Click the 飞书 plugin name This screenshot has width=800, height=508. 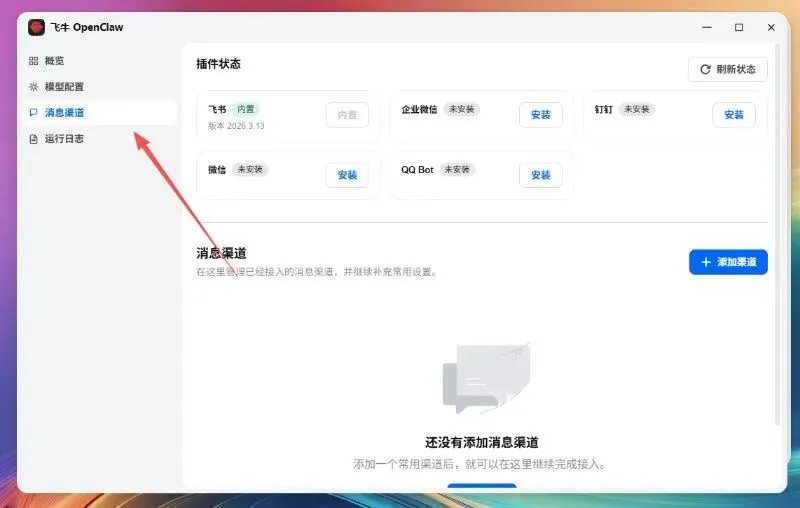click(x=217, y=109)
